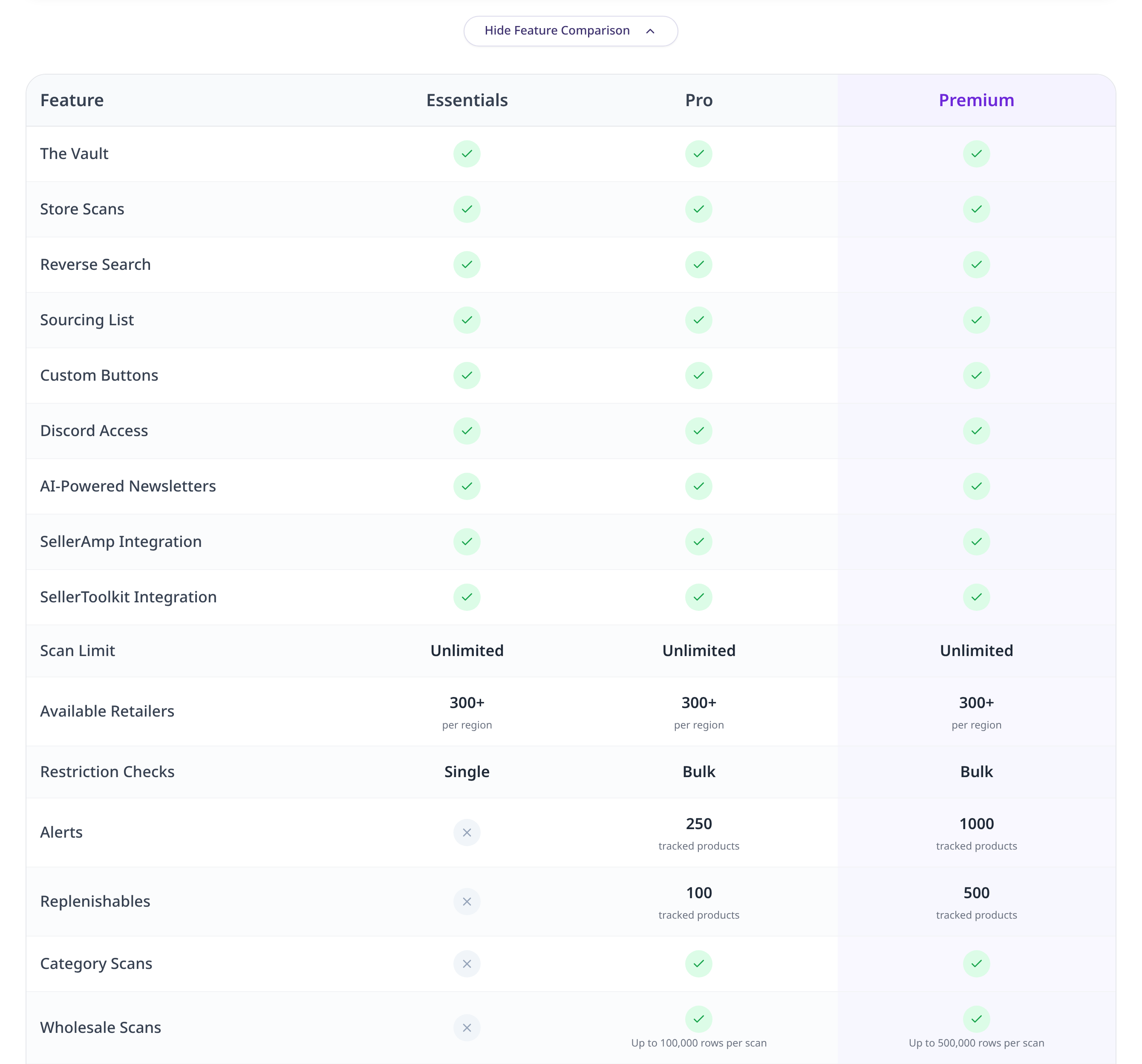This screenshot has width=1142, height=1064.
Task: Click the Pro checkmark for Category Scans
Action: pyautogui.click(x=698, y=964)
